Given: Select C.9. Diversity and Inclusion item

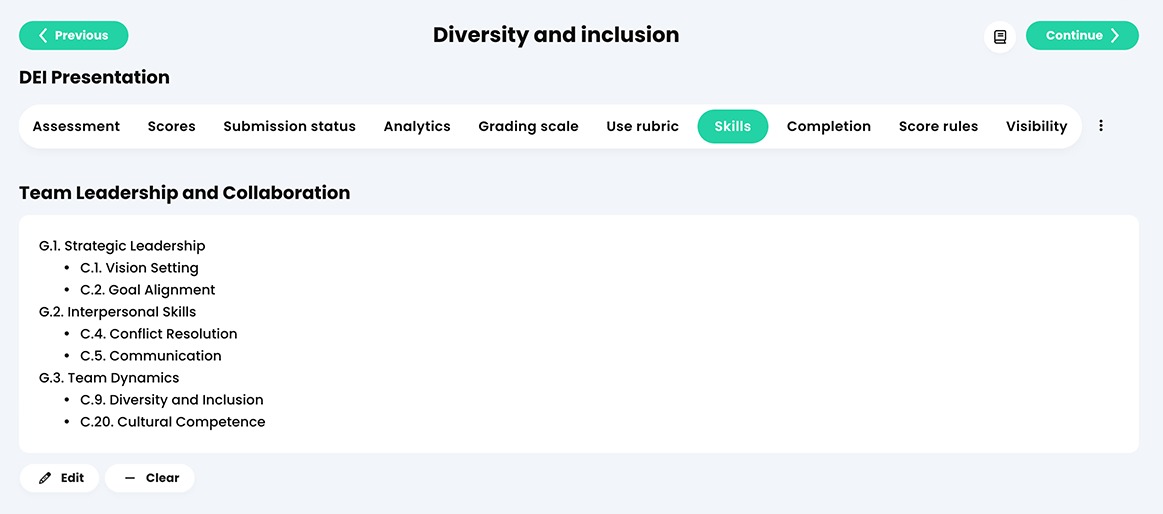Looking at the screenshot, I should (x=172, y=400).
